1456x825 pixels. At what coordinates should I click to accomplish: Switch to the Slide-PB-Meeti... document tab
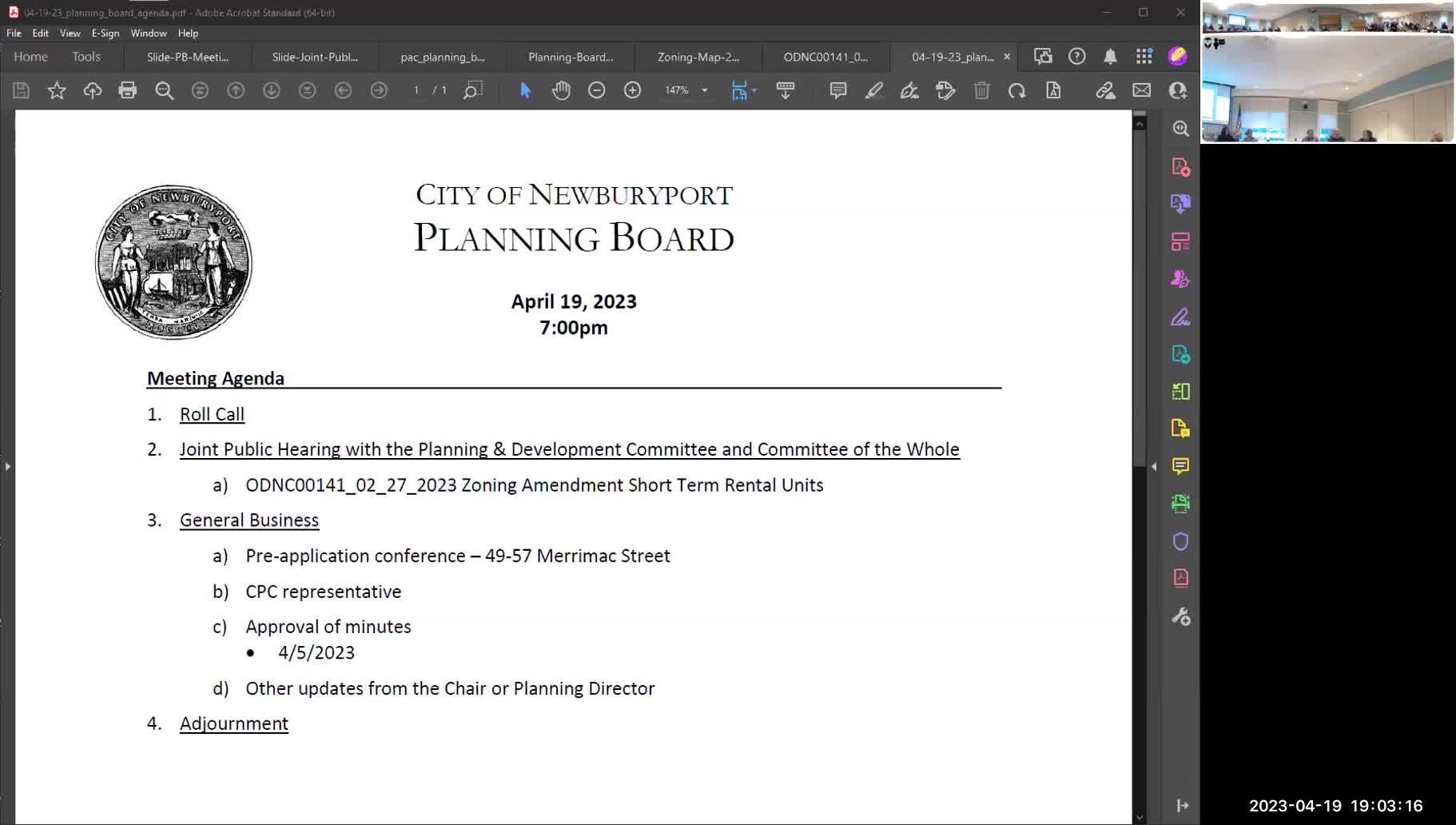click(188, 57)
